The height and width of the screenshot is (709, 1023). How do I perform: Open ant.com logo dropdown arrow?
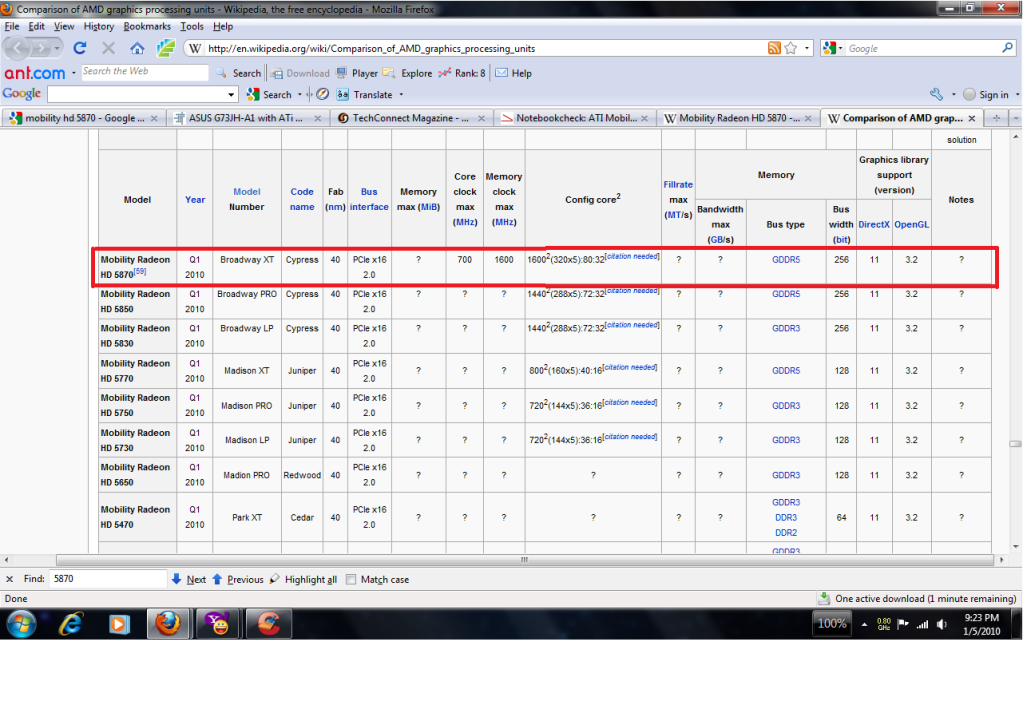(x=74, y=73)
